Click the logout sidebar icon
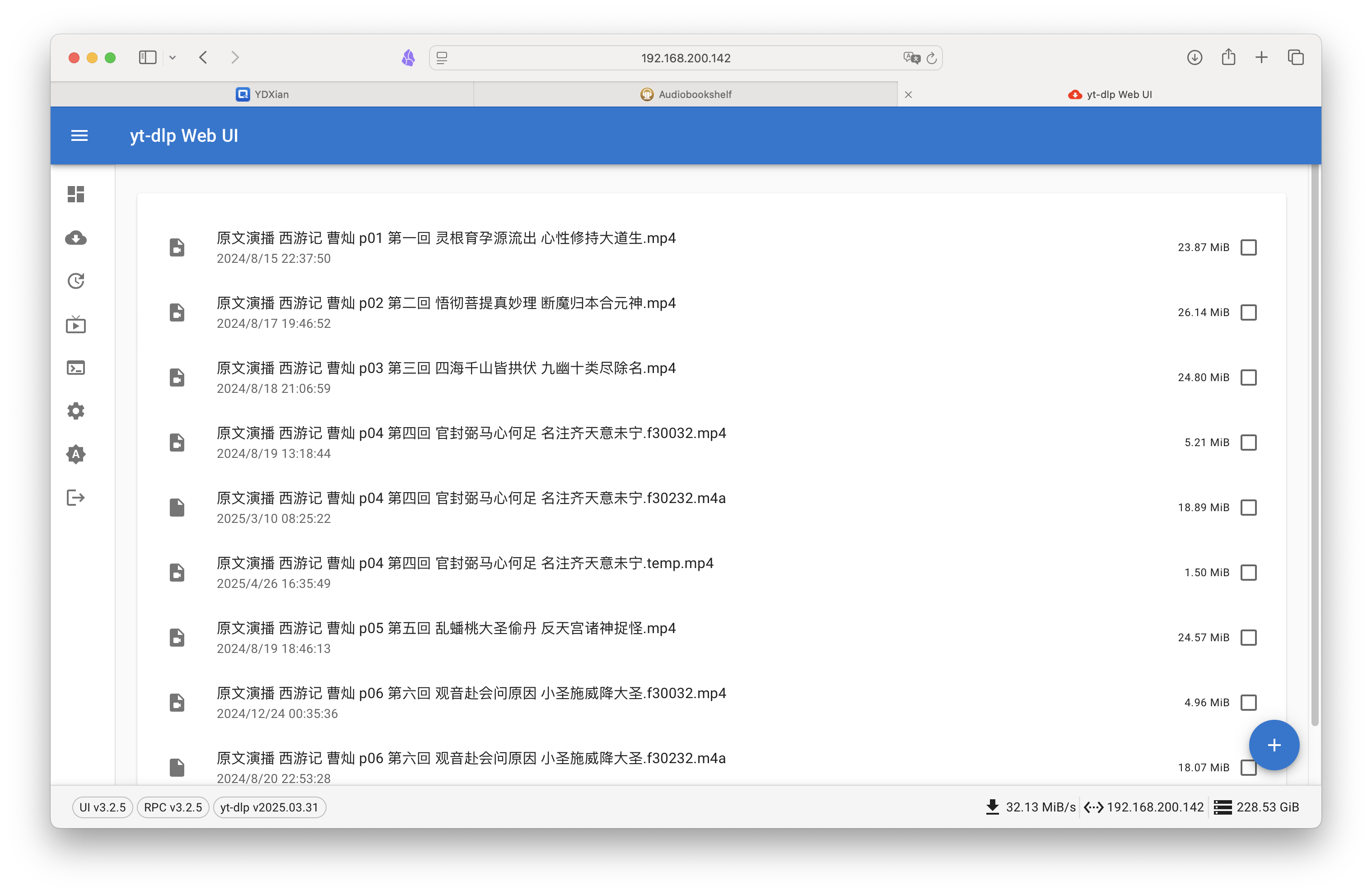Screen dimensions: 1372x895 coord(75,497)
